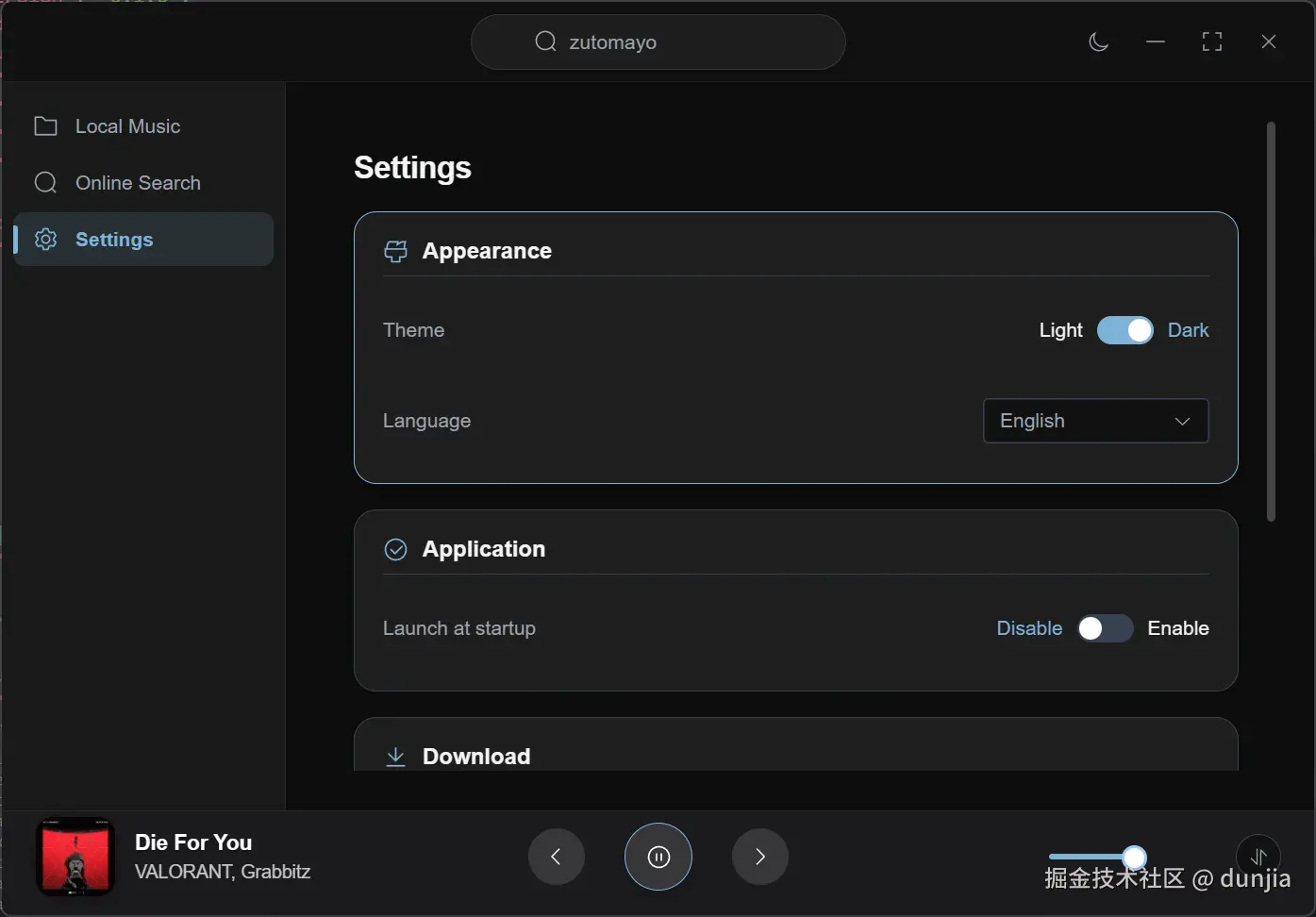Image resolution: width=1316 pixels, height=917 pixels.
Task: Open Local Music in sidebar
Action: pos(127,126)
